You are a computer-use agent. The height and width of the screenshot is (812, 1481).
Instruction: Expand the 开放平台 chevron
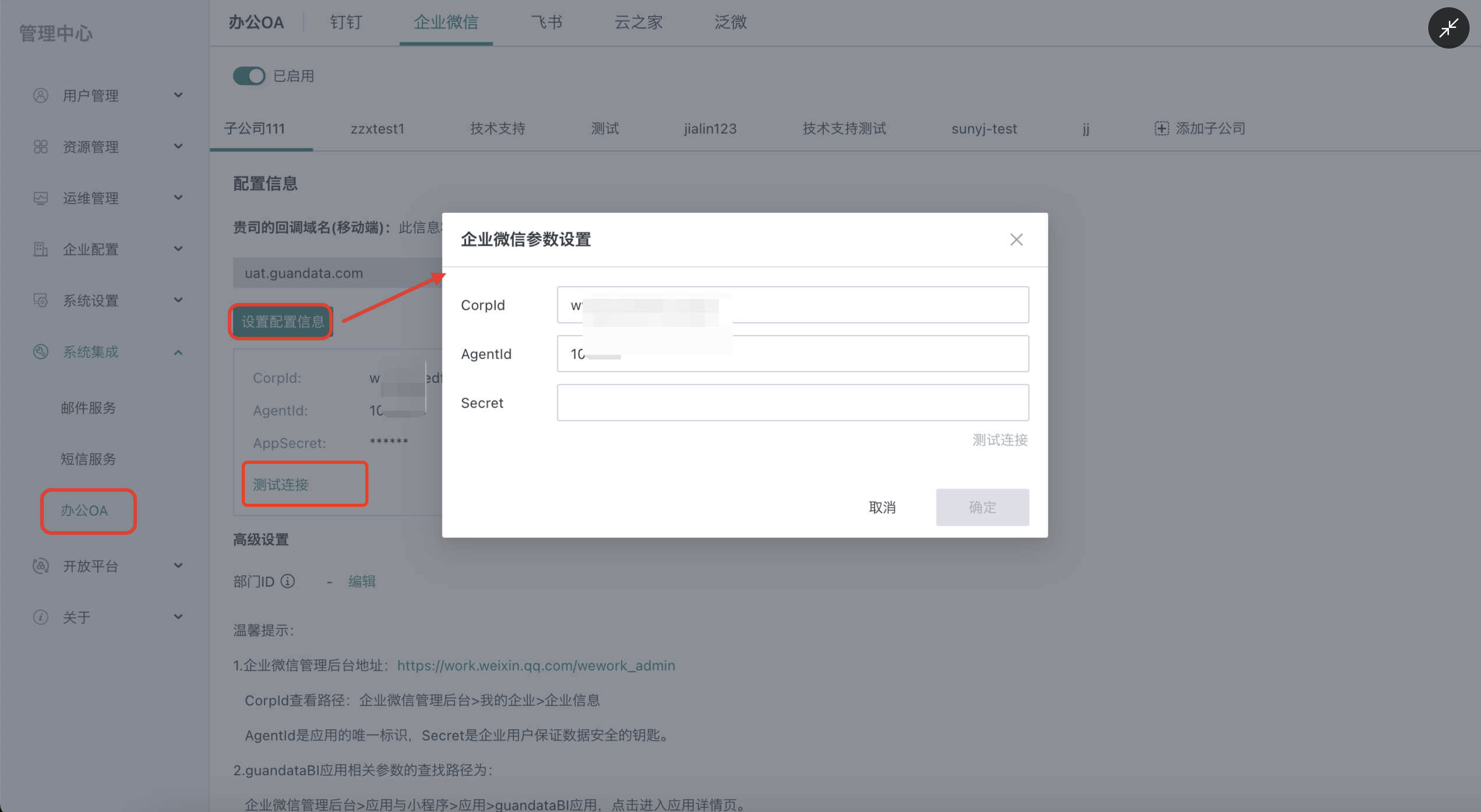[178, 565]
